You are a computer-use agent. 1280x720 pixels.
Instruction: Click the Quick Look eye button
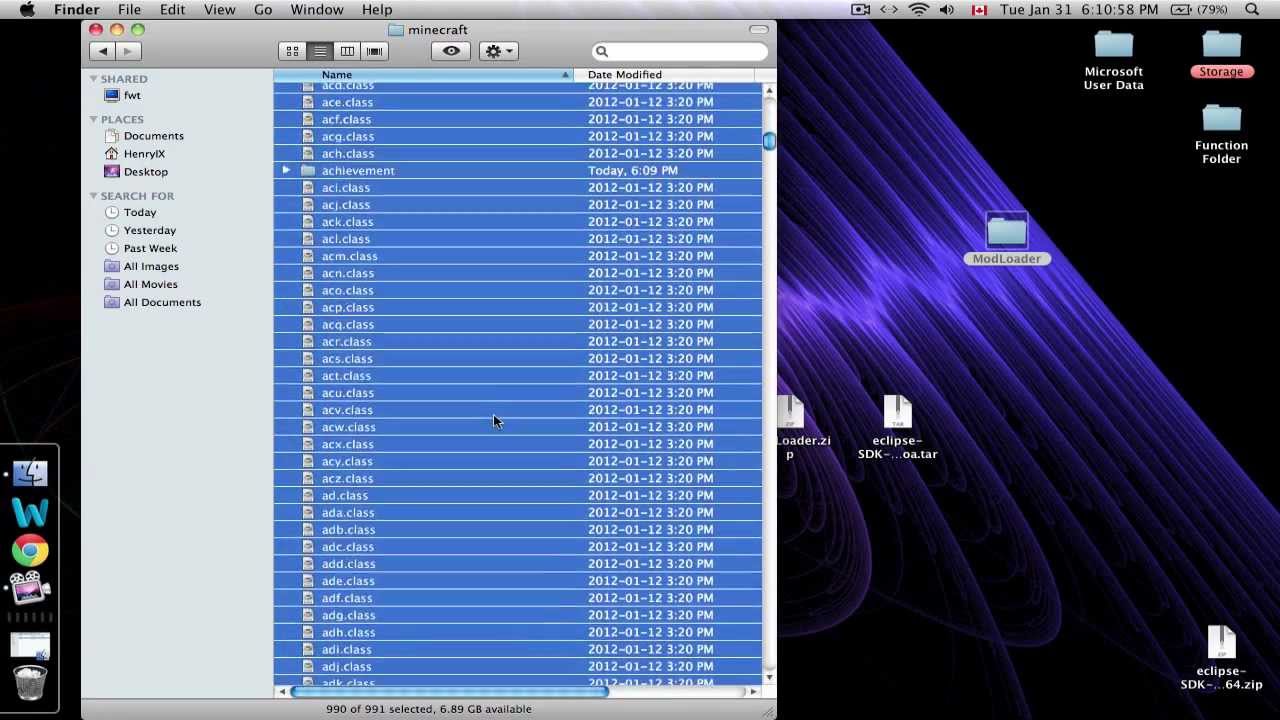click(451, 51)
